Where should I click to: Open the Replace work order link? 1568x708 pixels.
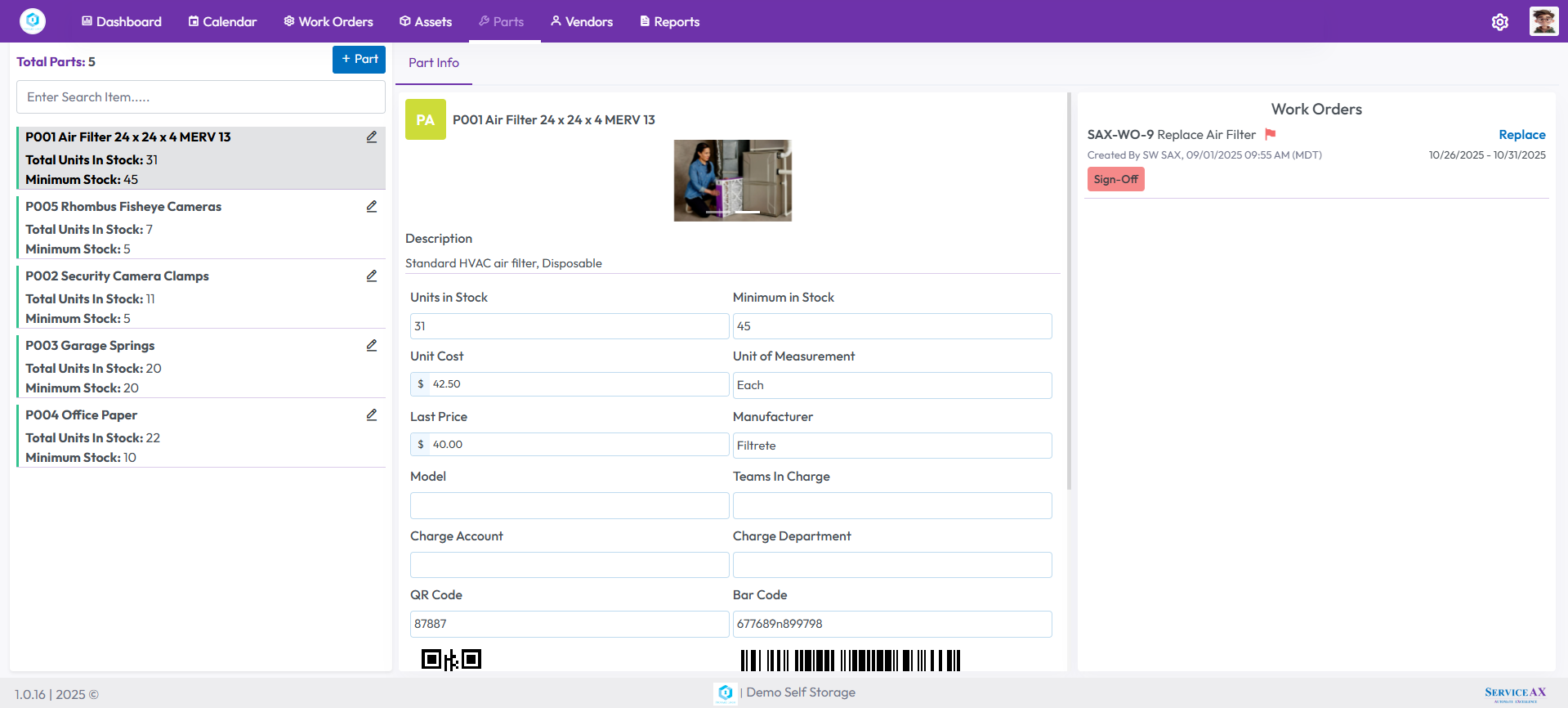click(1521, 135)
